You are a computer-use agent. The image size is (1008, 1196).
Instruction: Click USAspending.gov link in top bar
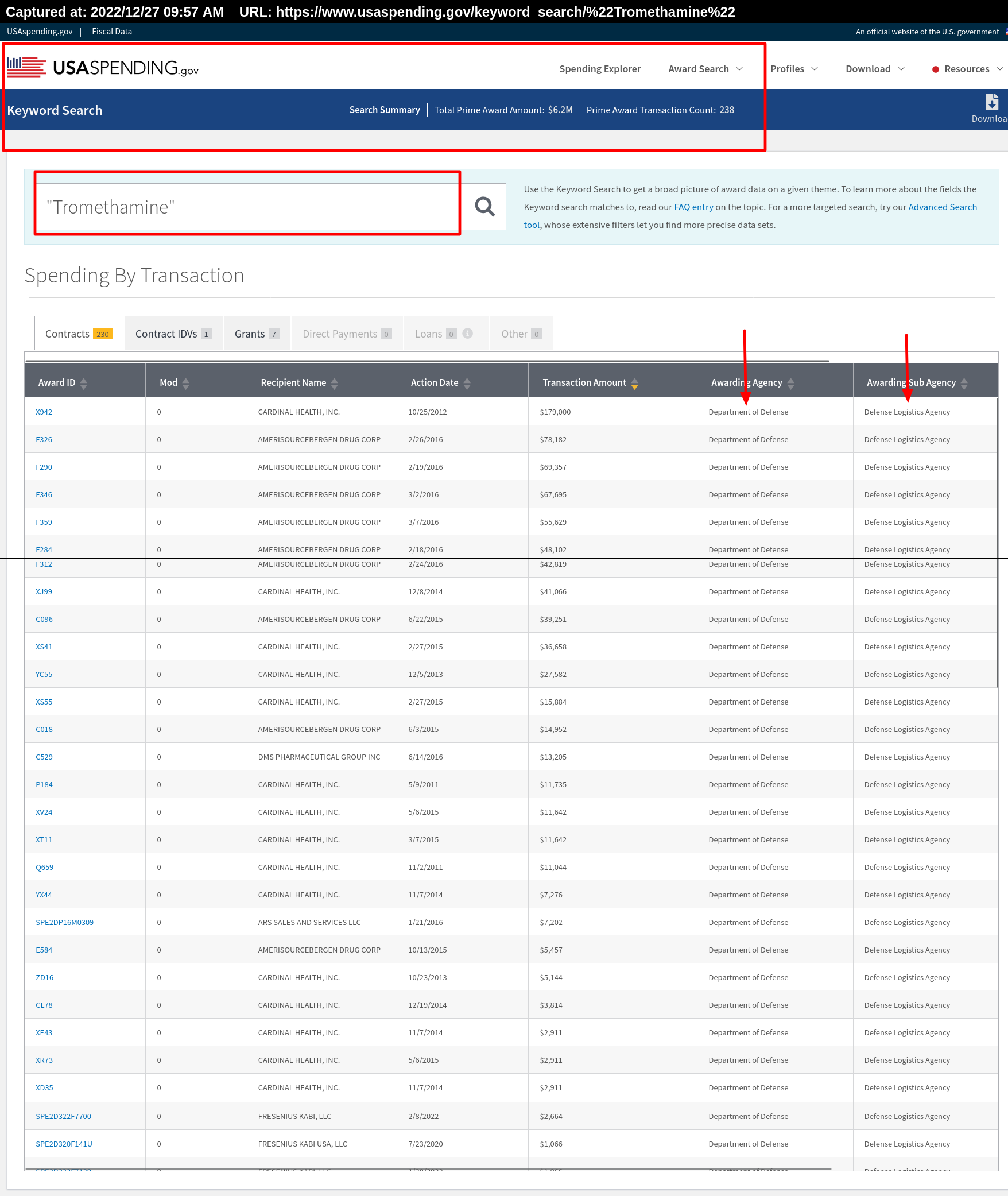click(x=40, y=32)
